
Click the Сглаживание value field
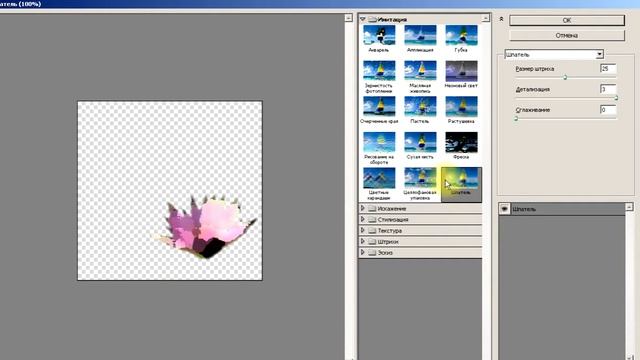(608, 109)
